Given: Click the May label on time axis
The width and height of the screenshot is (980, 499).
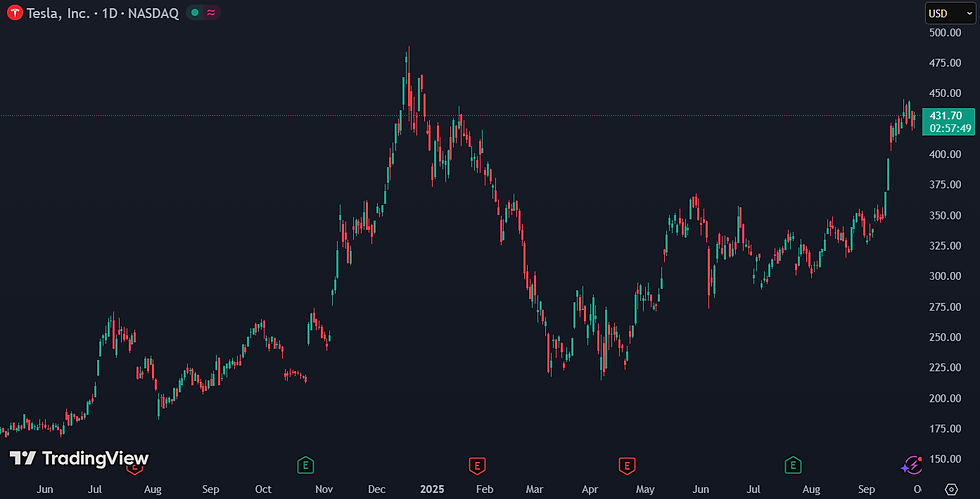Looking at the screenshot, I should (x=645, y=489).
